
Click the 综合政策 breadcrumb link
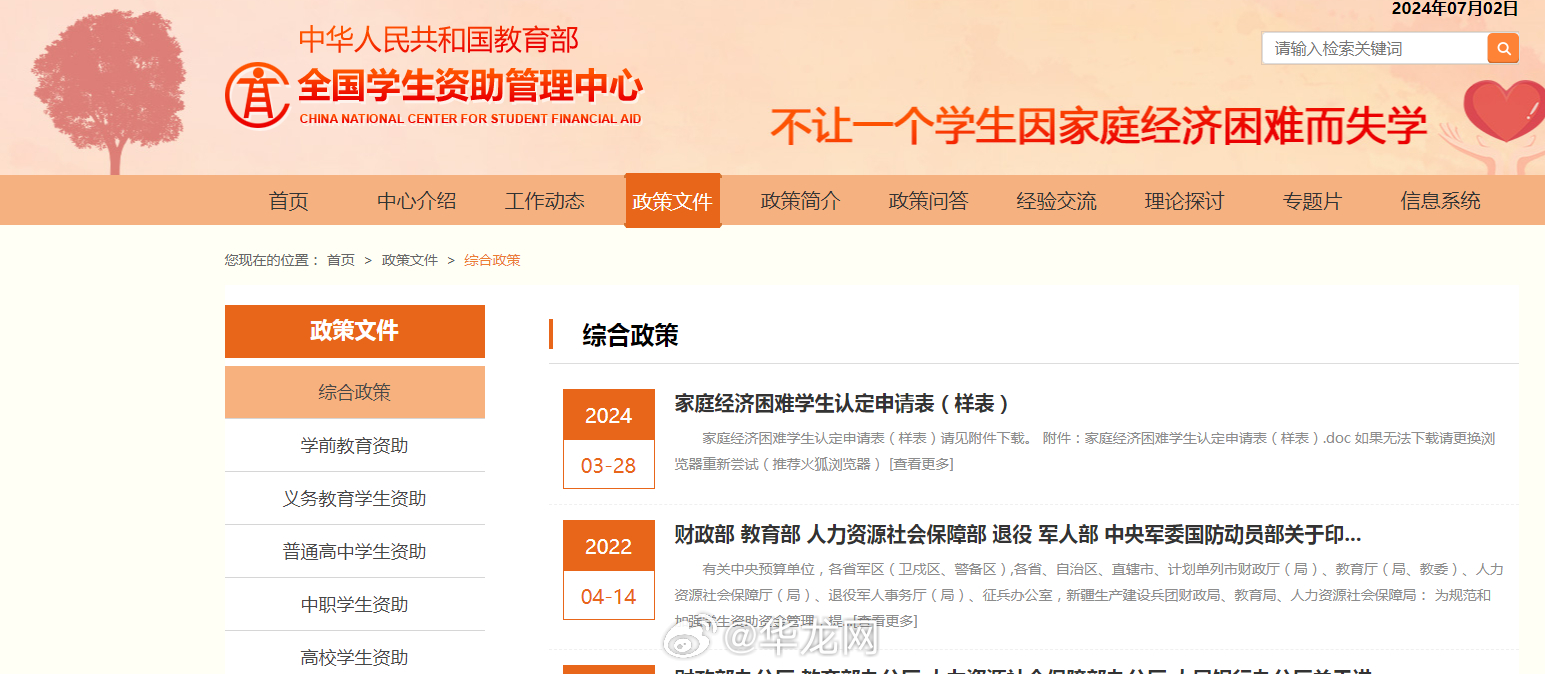(x=492, y=260)
